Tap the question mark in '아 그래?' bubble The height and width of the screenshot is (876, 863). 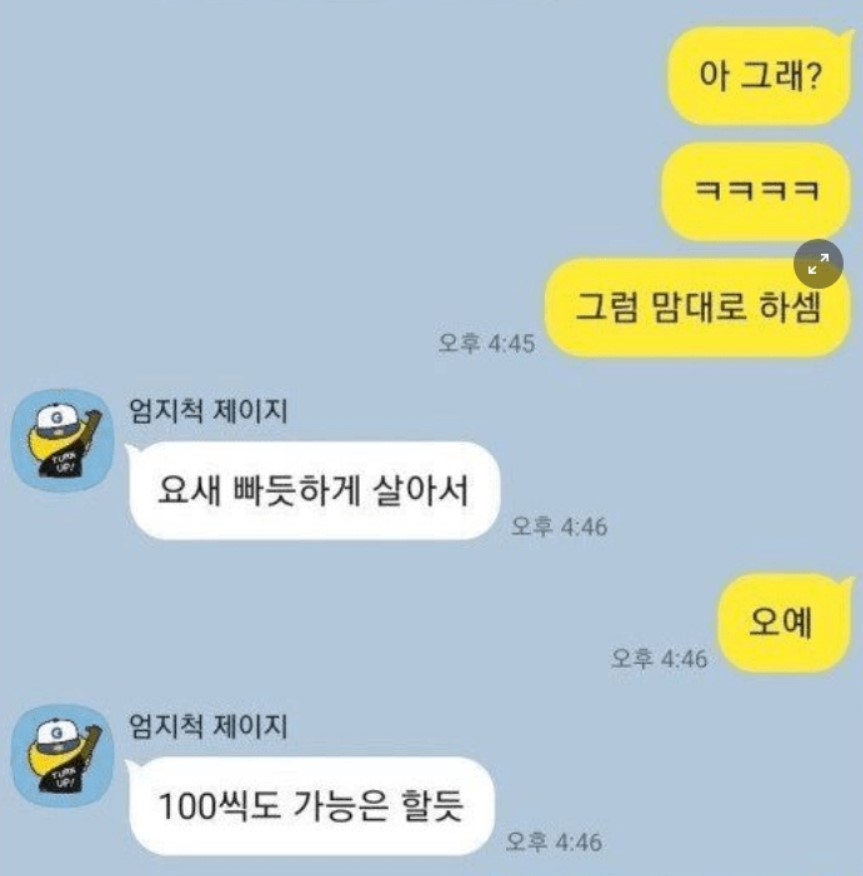813,75
